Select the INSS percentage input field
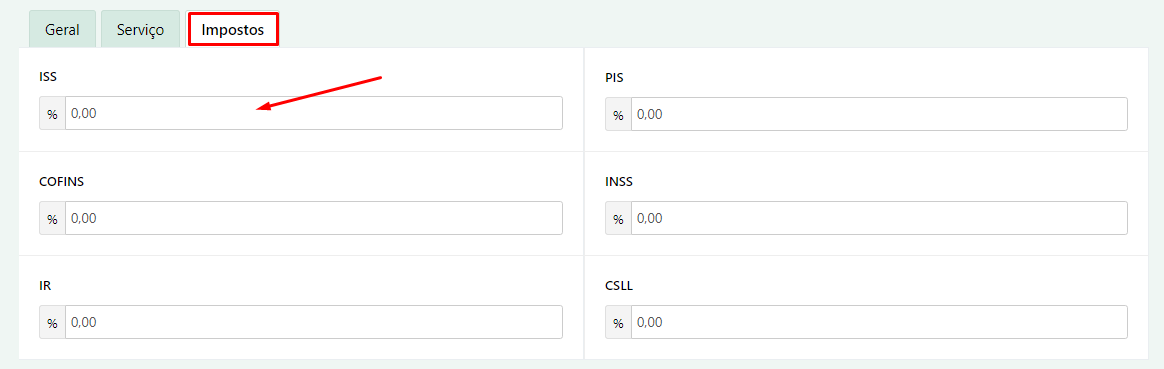1164x369 pixels. pos(879,218)
